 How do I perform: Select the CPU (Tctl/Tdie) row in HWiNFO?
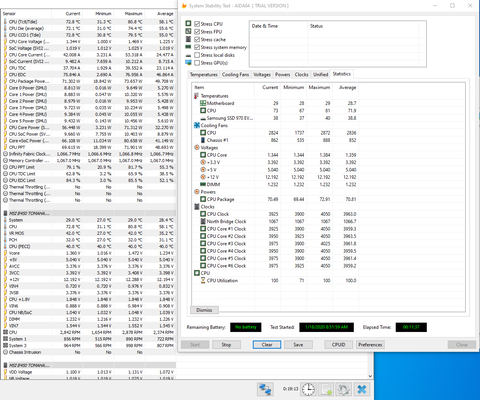click(x=88, y=22)
